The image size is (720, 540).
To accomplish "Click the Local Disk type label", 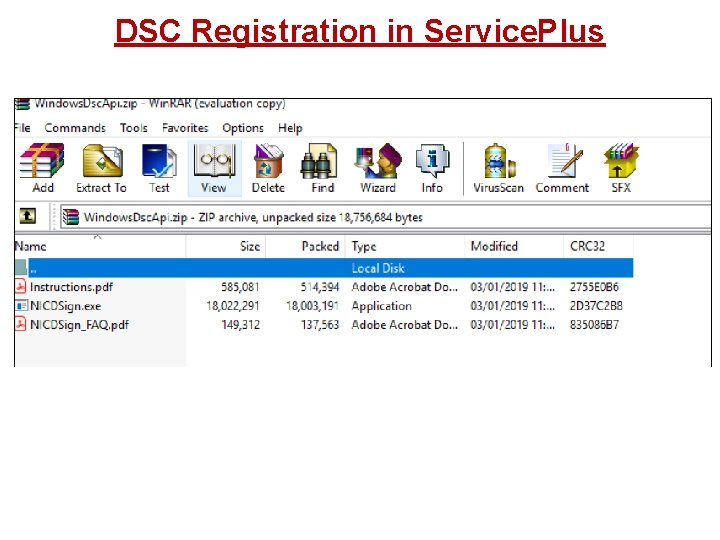I will click(x=378, y=268).
